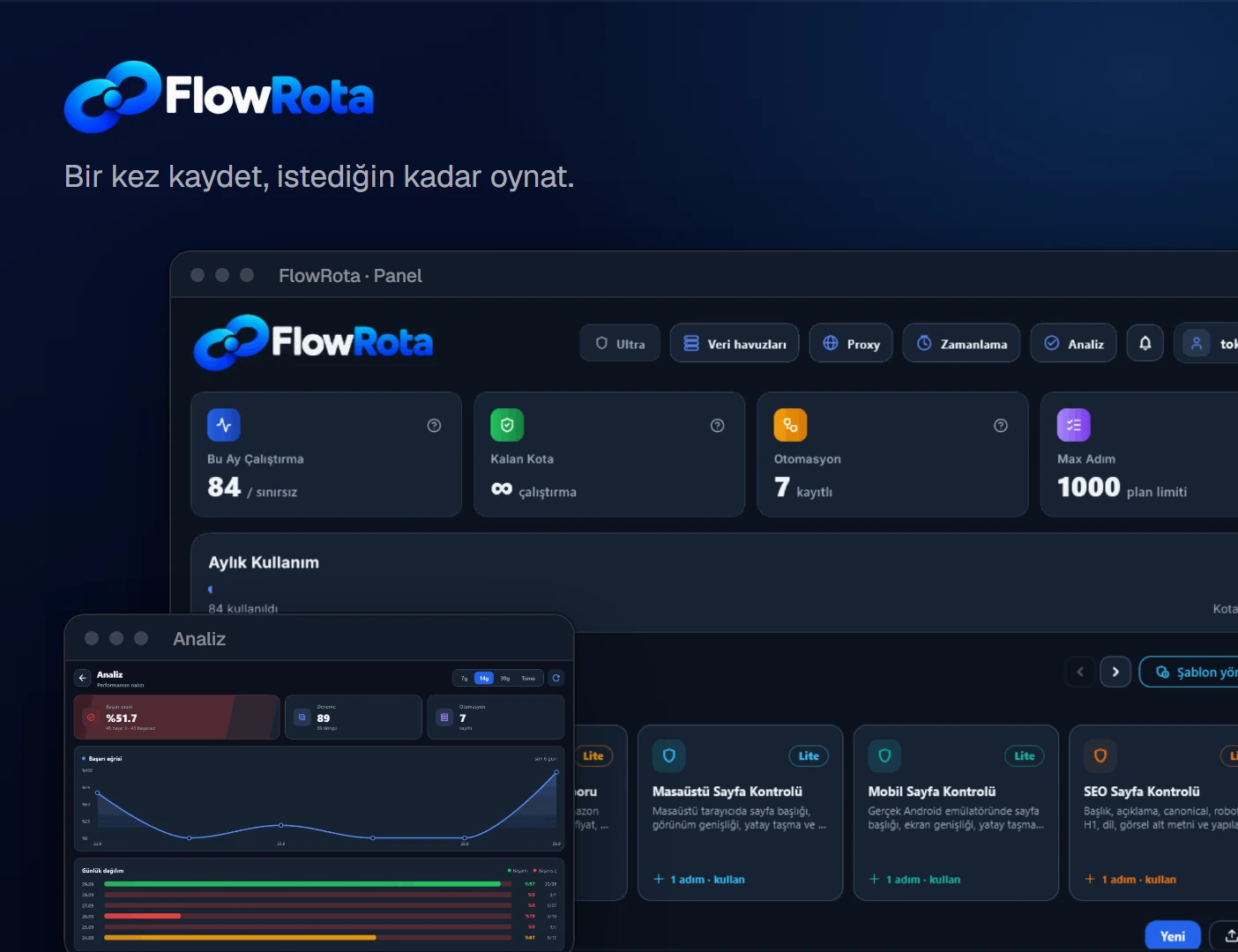Go to next template with right chevron
This screenshot has width=1238, height=952.
coord(1115,672)
